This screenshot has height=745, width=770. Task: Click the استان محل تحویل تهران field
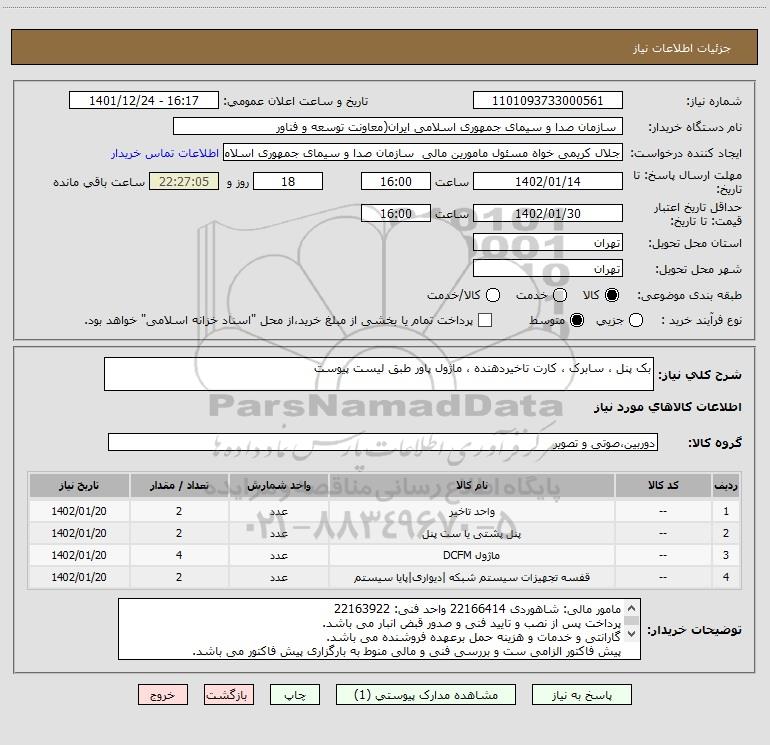point(548,243)
